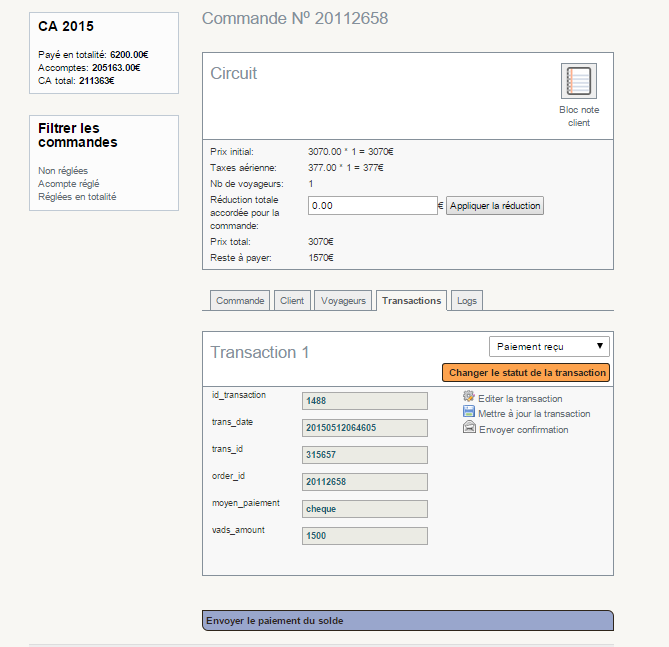Open the Paiement reçu status dropdown
Screen dimensions: 669x647
(549, 346)
